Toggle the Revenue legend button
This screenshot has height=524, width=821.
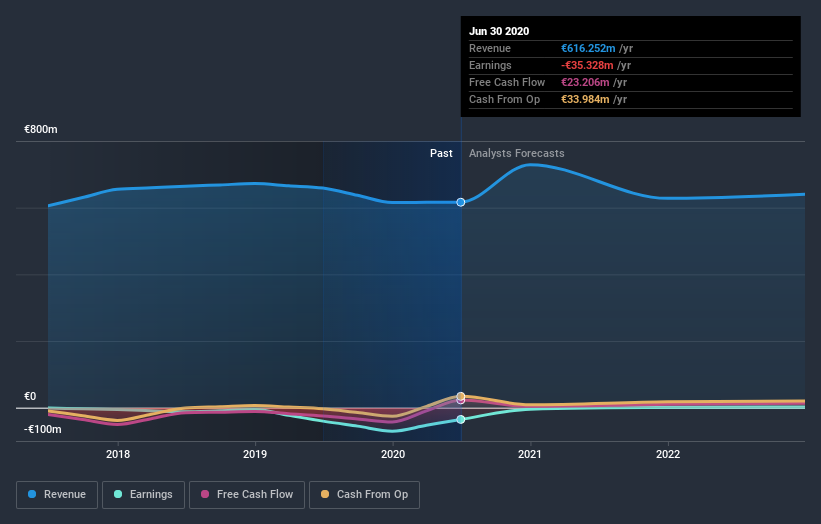click(57, 495)
